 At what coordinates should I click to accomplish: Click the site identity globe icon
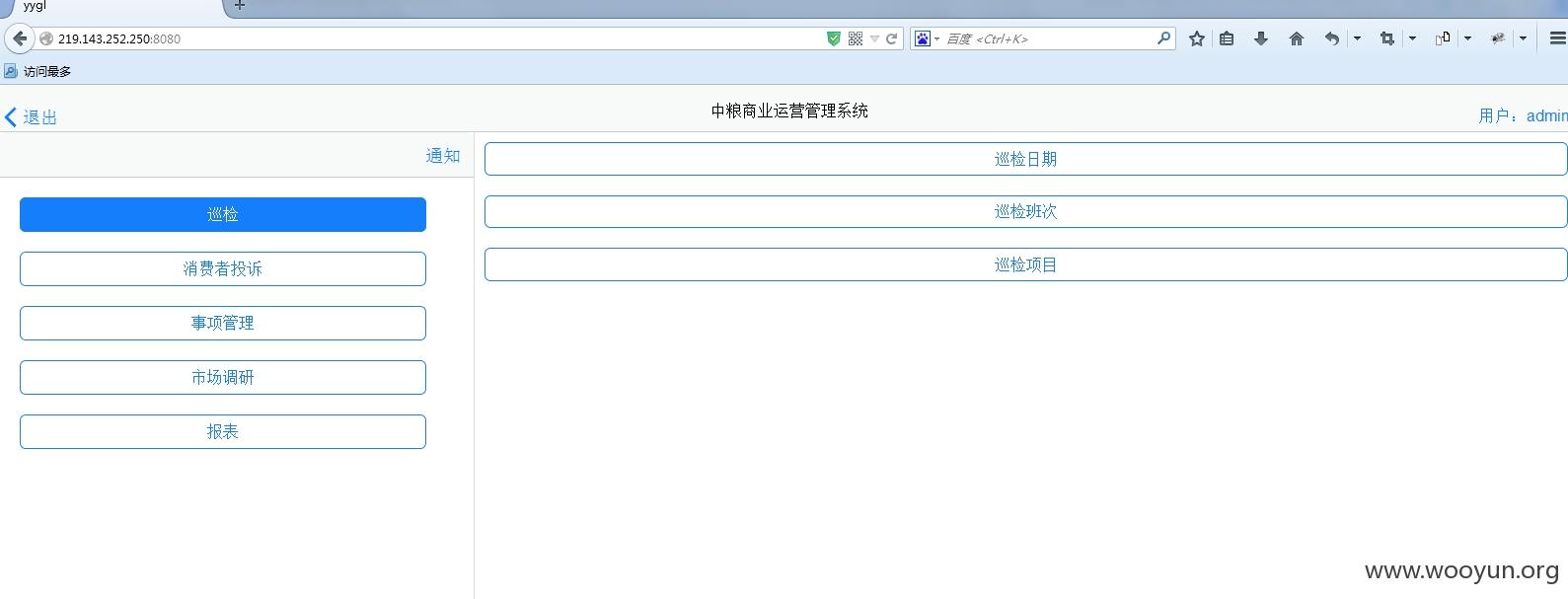point(45,38)
